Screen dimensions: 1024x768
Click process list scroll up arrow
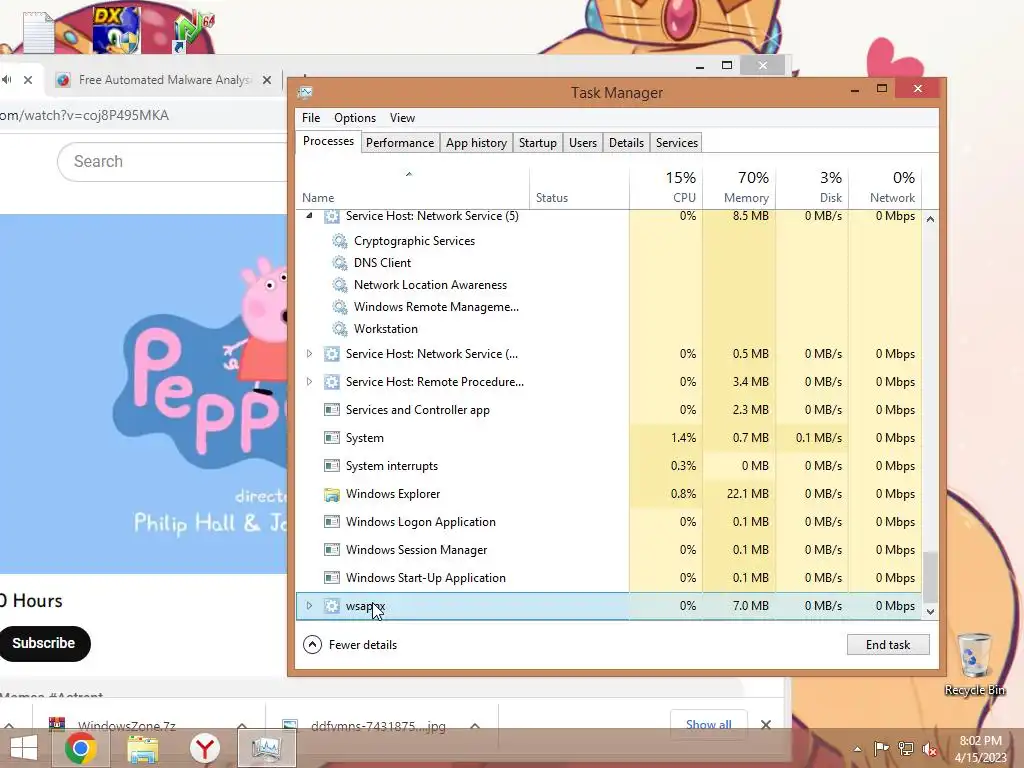pos(930,219)
